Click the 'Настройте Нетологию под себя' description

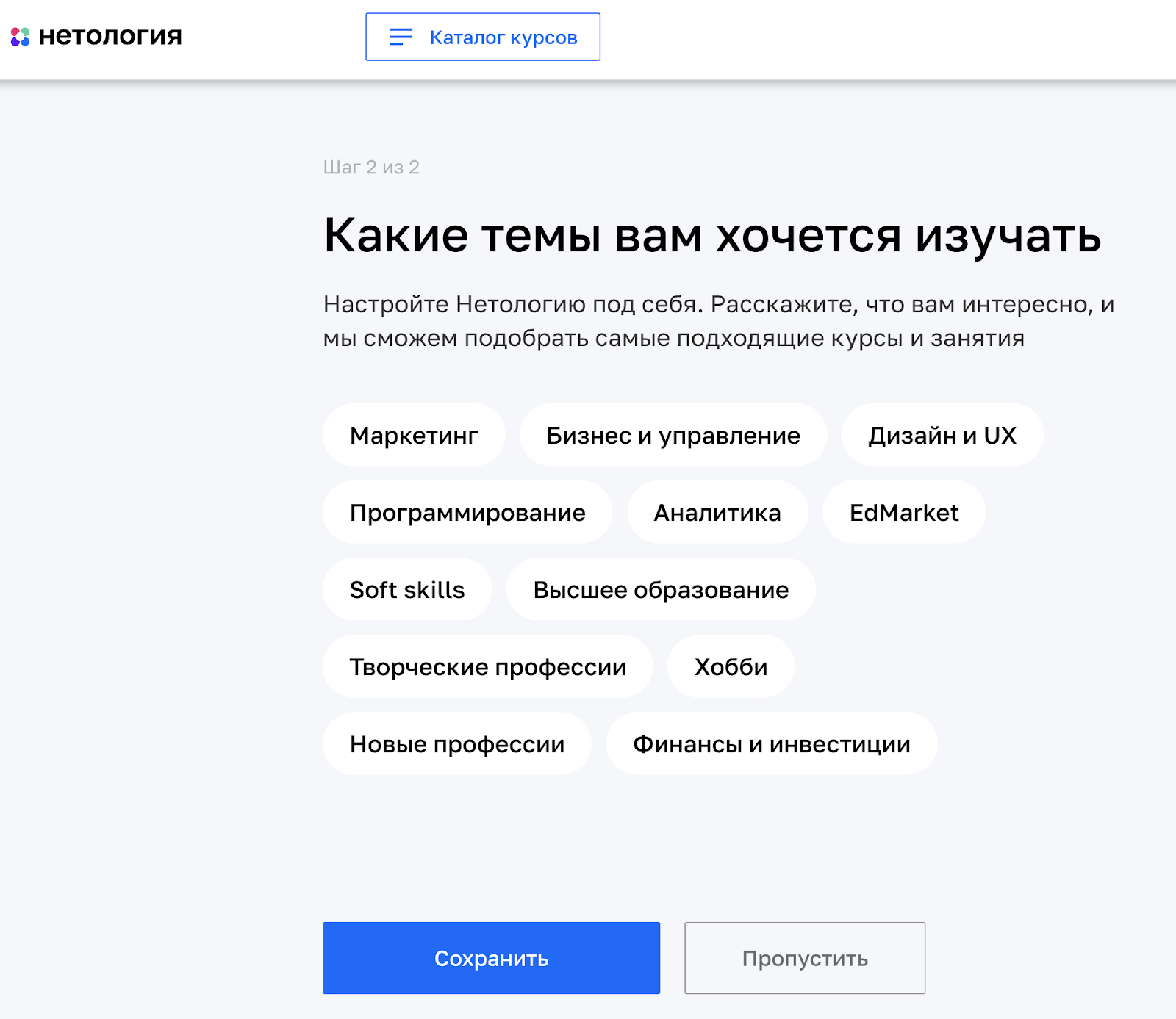click(x=719, y=321)
